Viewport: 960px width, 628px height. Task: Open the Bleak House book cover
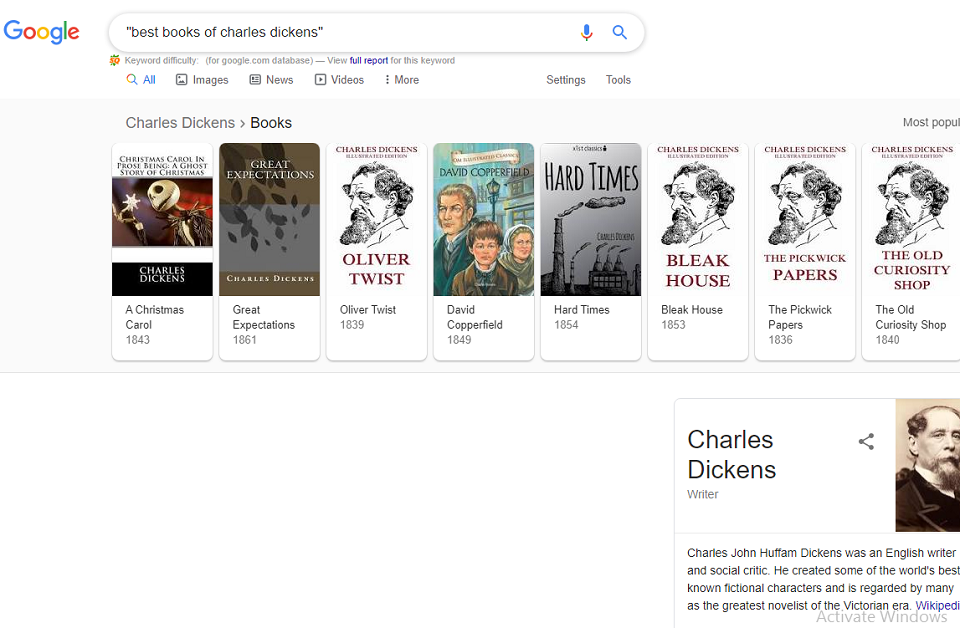pyautogui.click(x=698, y=219)
